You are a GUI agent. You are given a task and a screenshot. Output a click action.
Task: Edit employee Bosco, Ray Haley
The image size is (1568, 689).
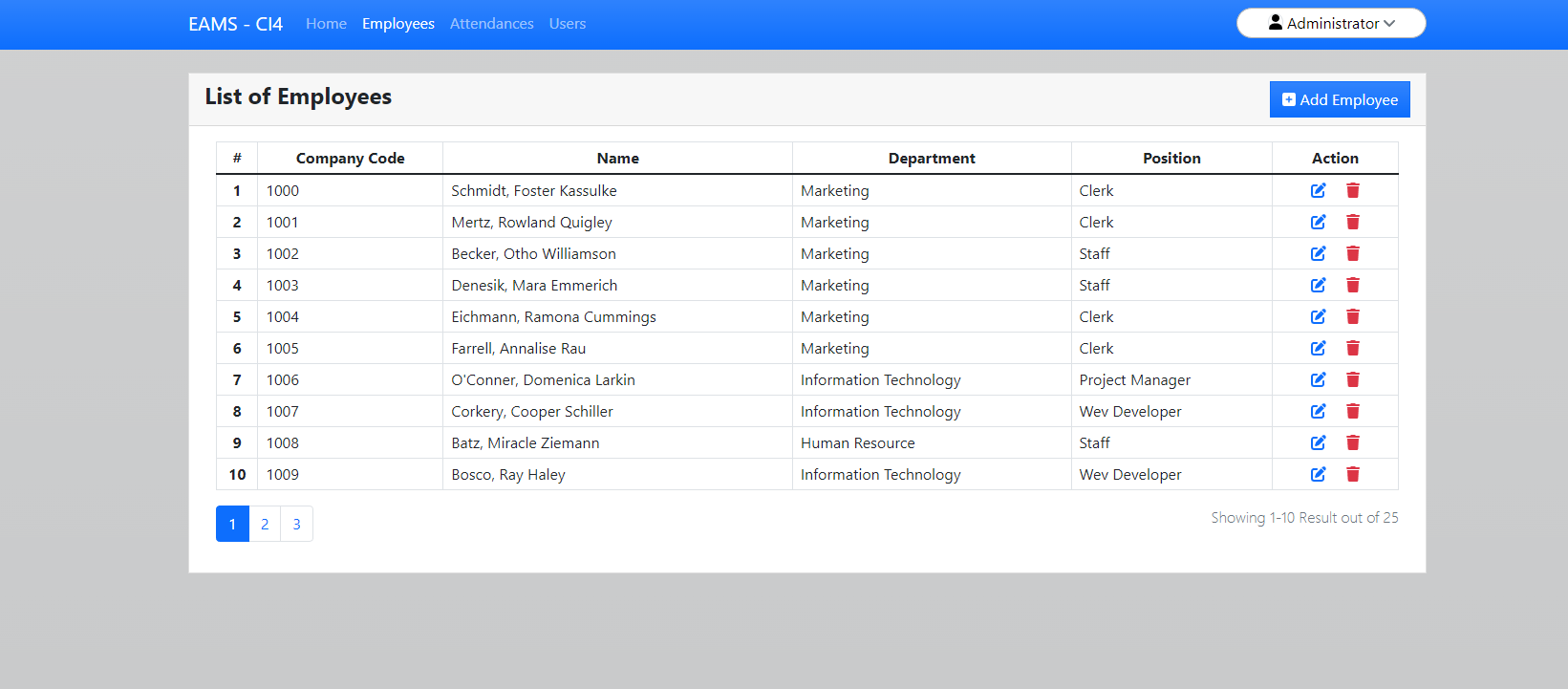1318,474
